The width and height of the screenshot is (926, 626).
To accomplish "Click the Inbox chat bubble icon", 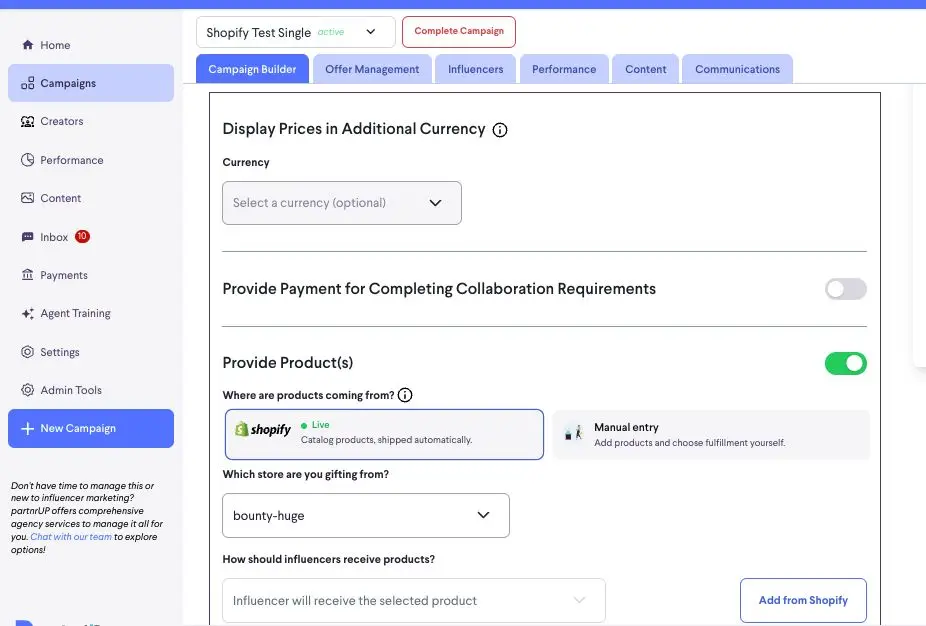I will [x=27, y=237].
